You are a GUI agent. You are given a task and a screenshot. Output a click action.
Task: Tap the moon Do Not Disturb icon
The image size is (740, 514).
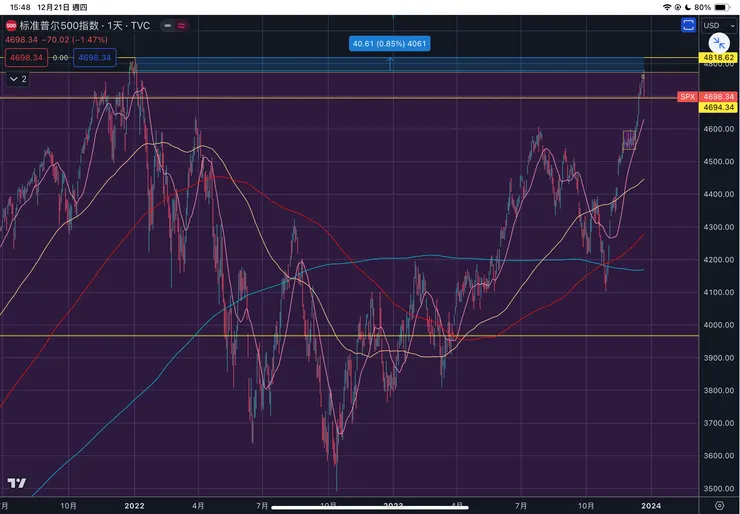pyautogui.click(x=688, y=7)
